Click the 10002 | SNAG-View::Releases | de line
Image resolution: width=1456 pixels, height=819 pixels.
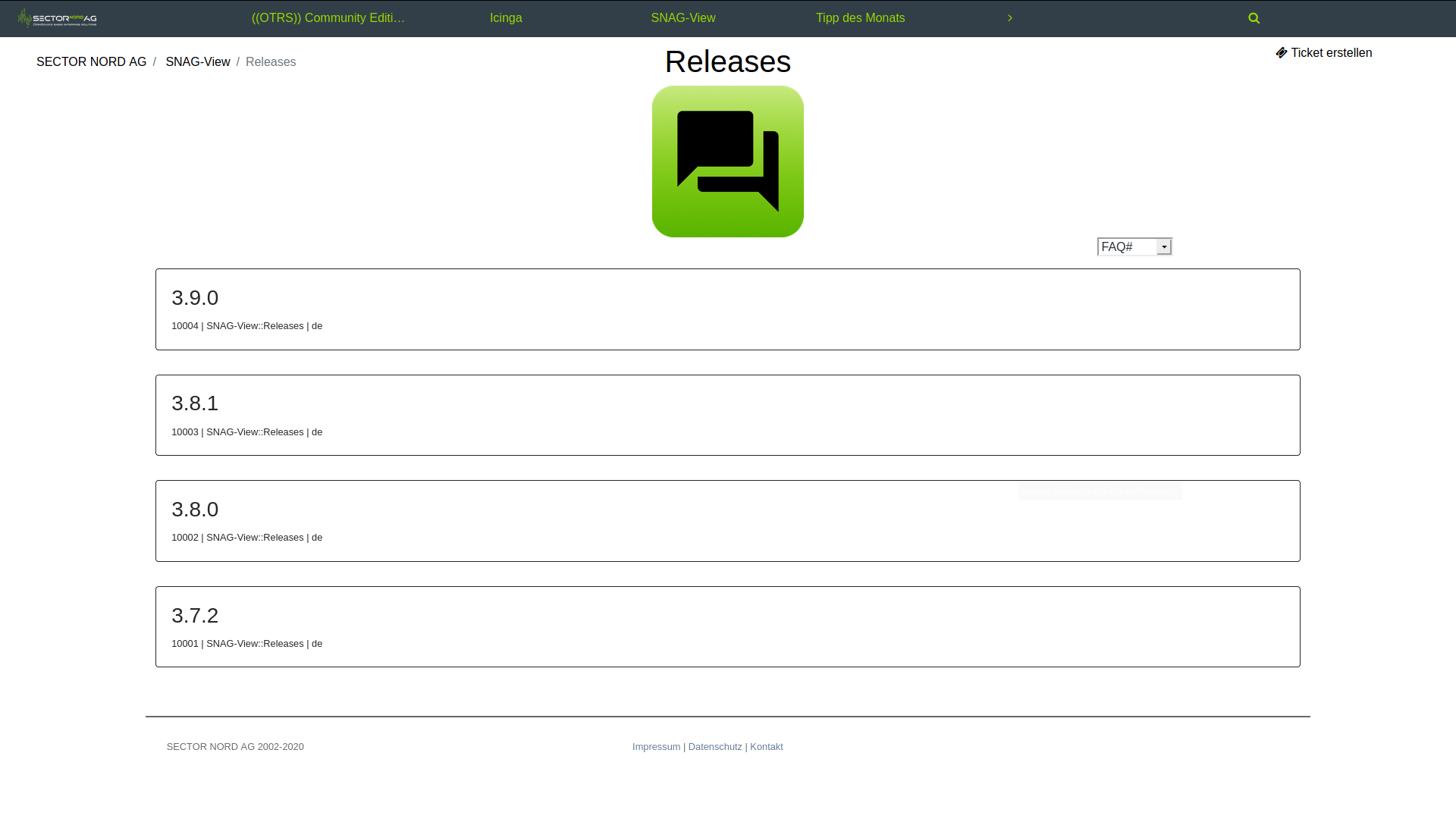pos(246,538)
